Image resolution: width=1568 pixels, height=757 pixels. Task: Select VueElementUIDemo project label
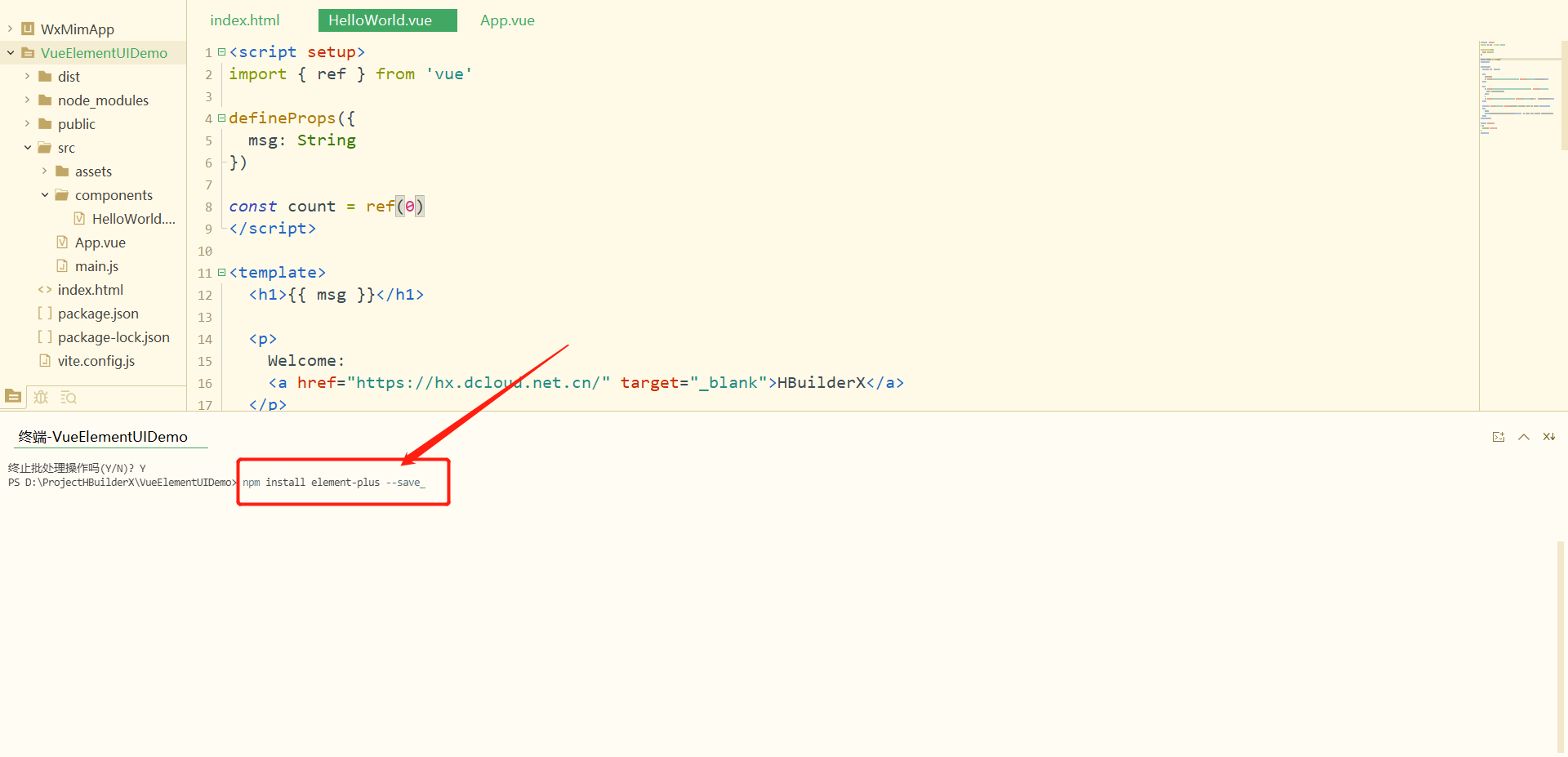click(x=104, y=53)
